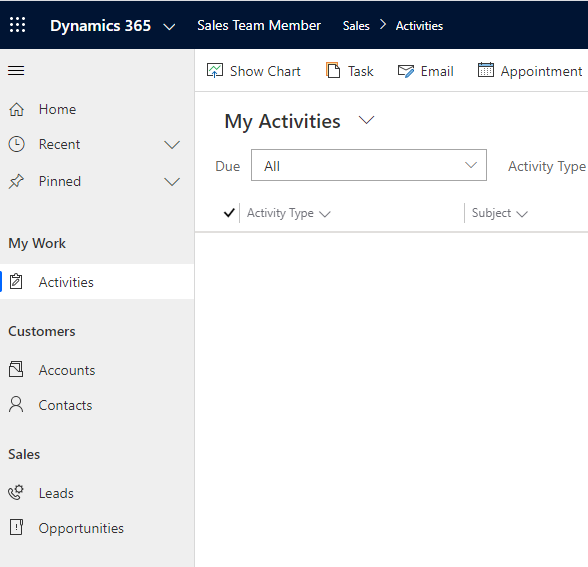Open Opportunities in the Sales section
This screenshot has height=567, width=588.
(x=81, y=528)
